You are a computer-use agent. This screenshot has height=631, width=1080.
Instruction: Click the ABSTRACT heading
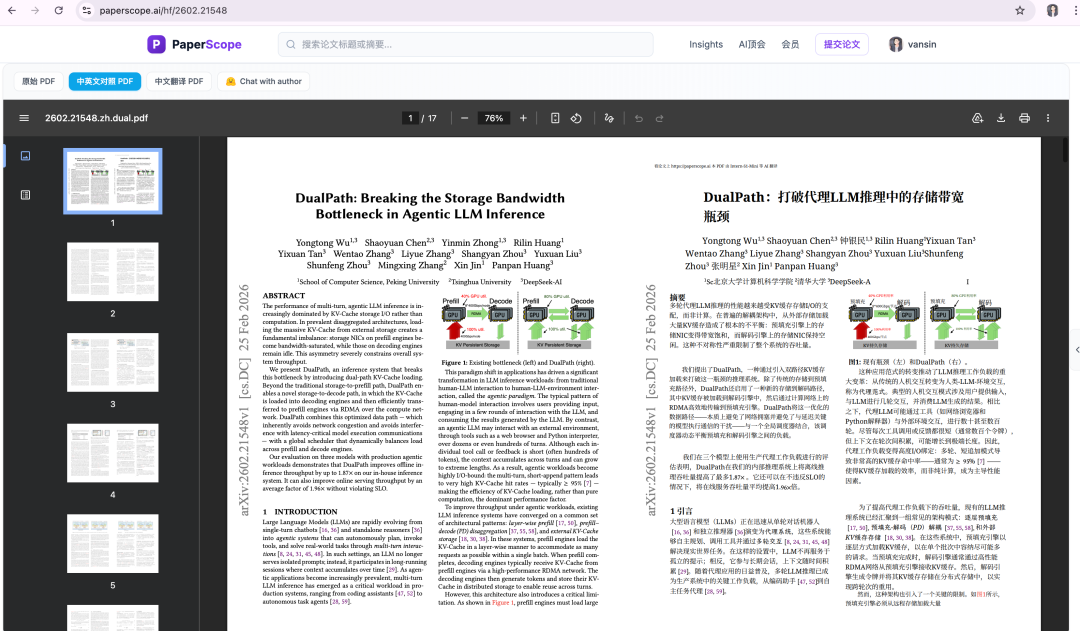coord(283,296)
